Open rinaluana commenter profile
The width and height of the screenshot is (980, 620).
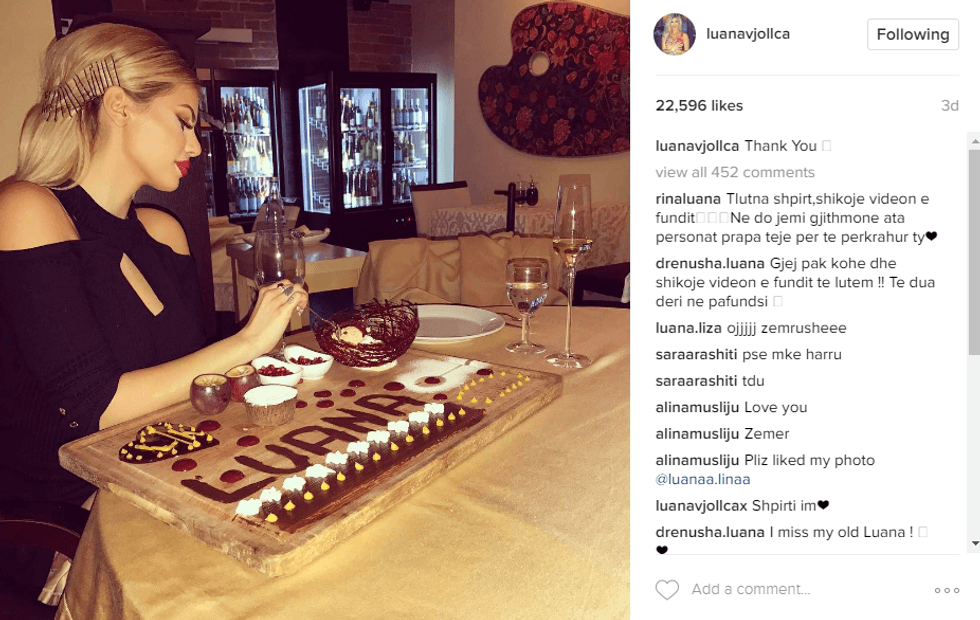688,199
